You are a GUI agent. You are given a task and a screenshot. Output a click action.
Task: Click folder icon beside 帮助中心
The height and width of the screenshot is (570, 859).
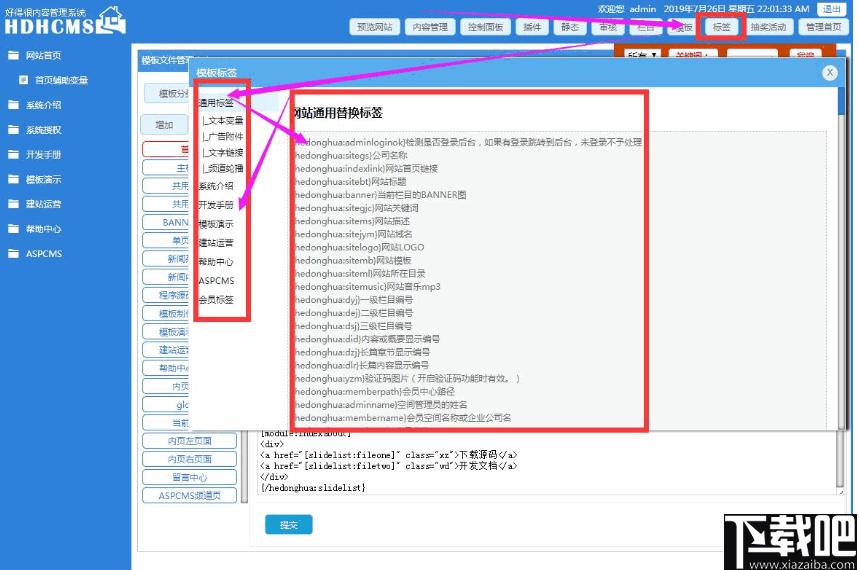(x=12, y=229)
